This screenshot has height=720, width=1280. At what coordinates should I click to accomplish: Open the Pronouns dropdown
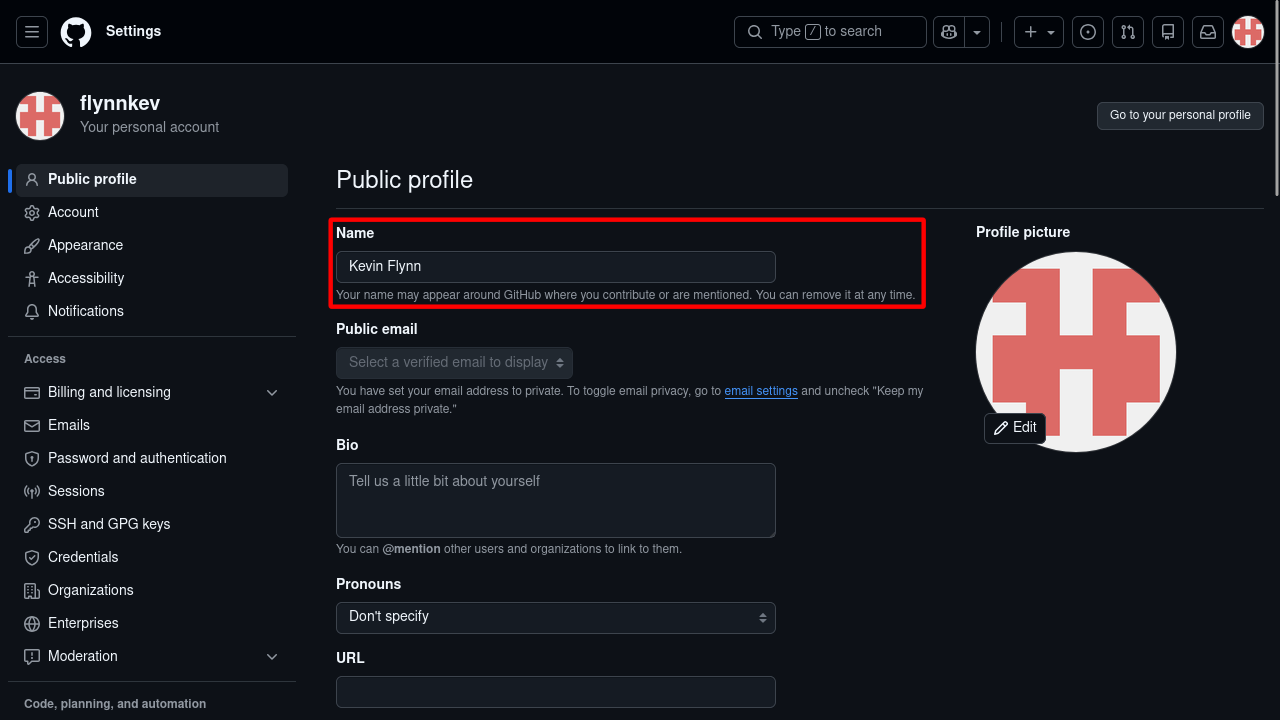(x=556, y=618)
